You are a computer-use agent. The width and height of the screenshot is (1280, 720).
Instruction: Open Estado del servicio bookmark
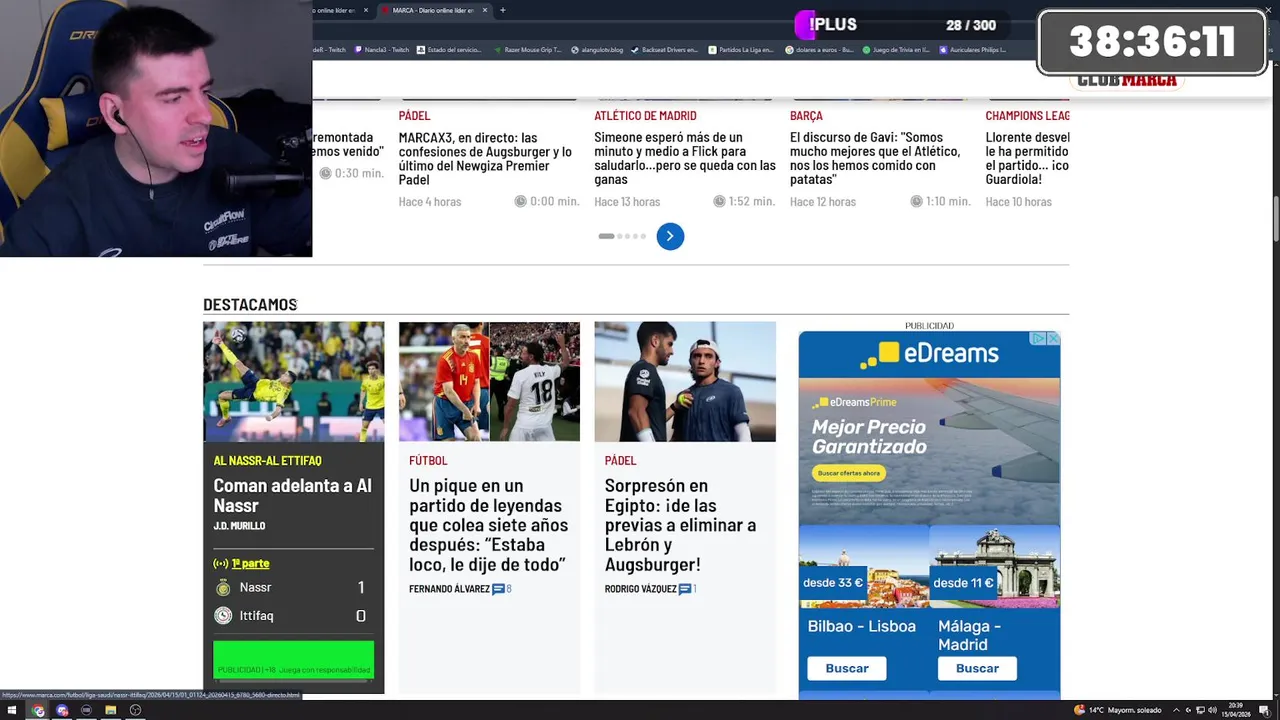[449, 49]
